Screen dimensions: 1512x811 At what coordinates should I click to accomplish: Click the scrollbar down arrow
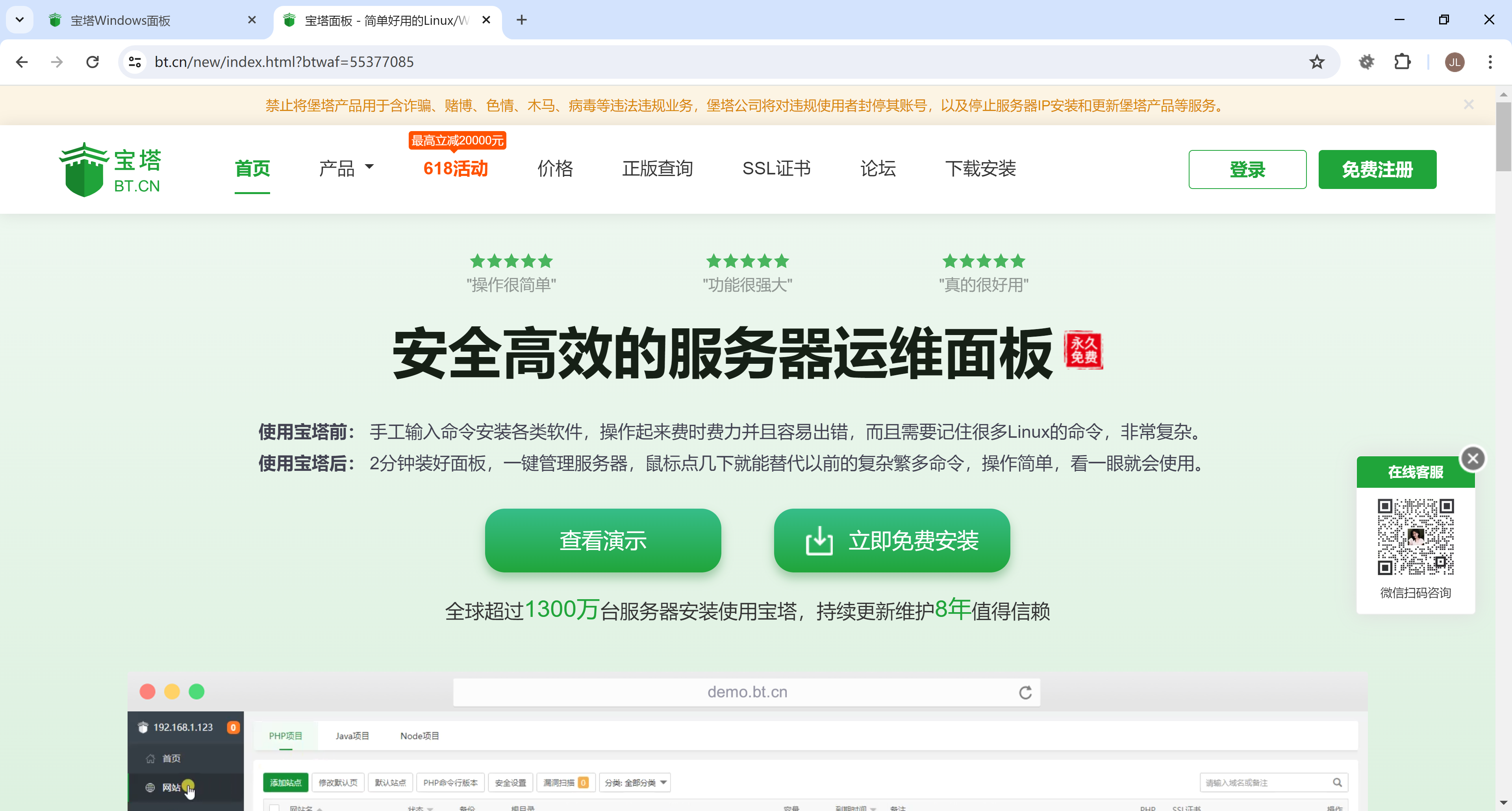tap(1503, 802)
